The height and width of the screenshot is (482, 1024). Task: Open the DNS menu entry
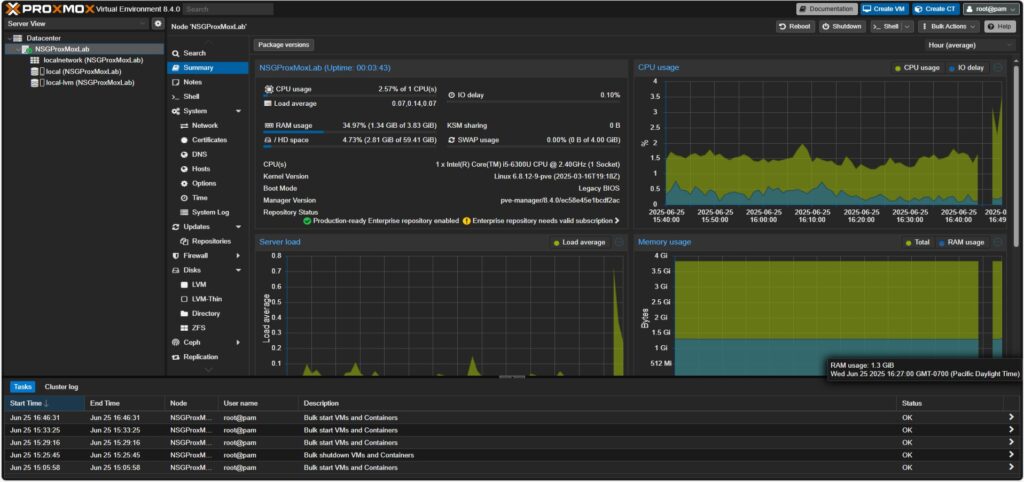point(207,155)
